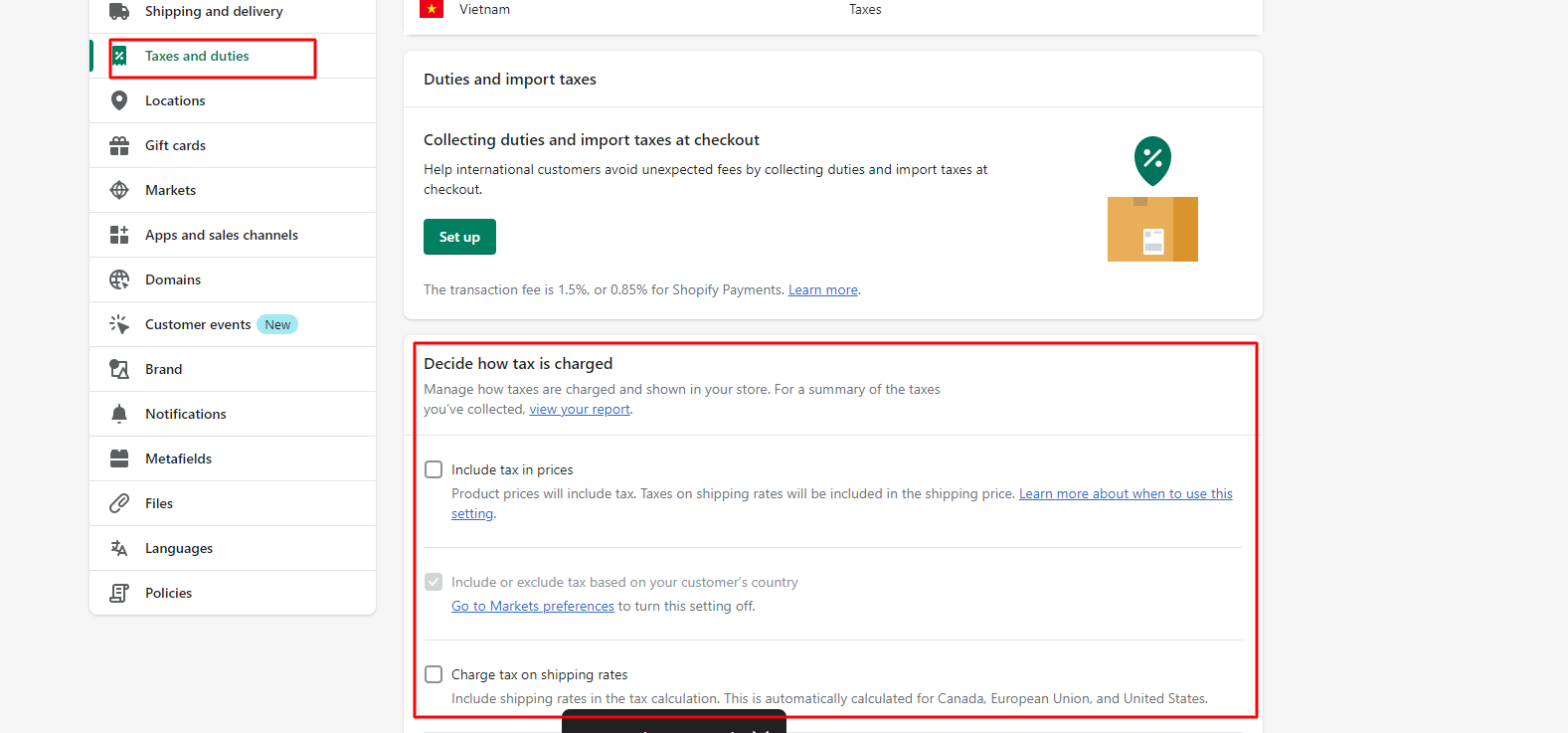Screen dimensions: 1568x733
Task: Go to Files settings
Action: [233, 503]
